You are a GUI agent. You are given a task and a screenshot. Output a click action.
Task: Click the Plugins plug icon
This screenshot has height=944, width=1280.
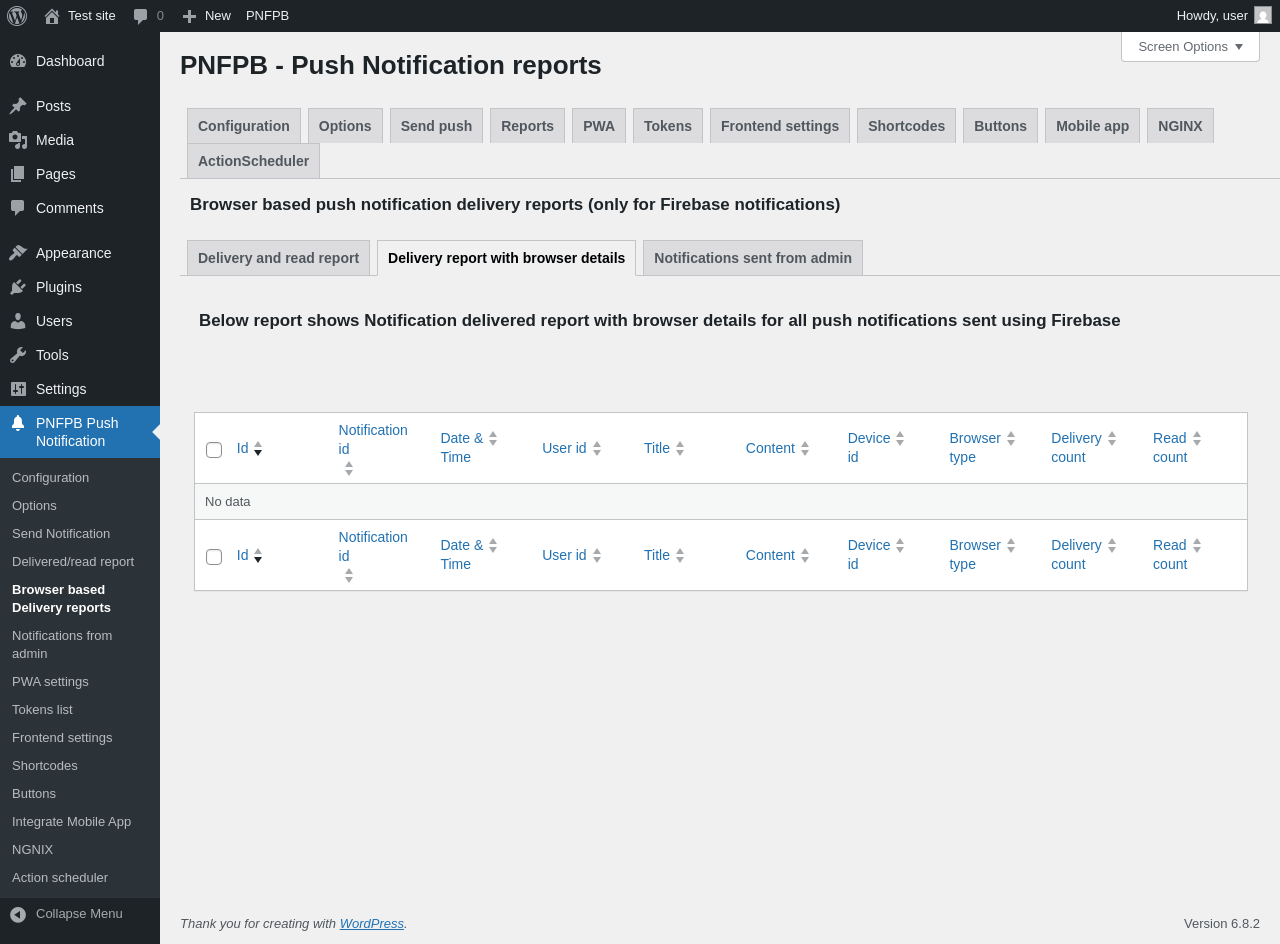tap(18, 287)
